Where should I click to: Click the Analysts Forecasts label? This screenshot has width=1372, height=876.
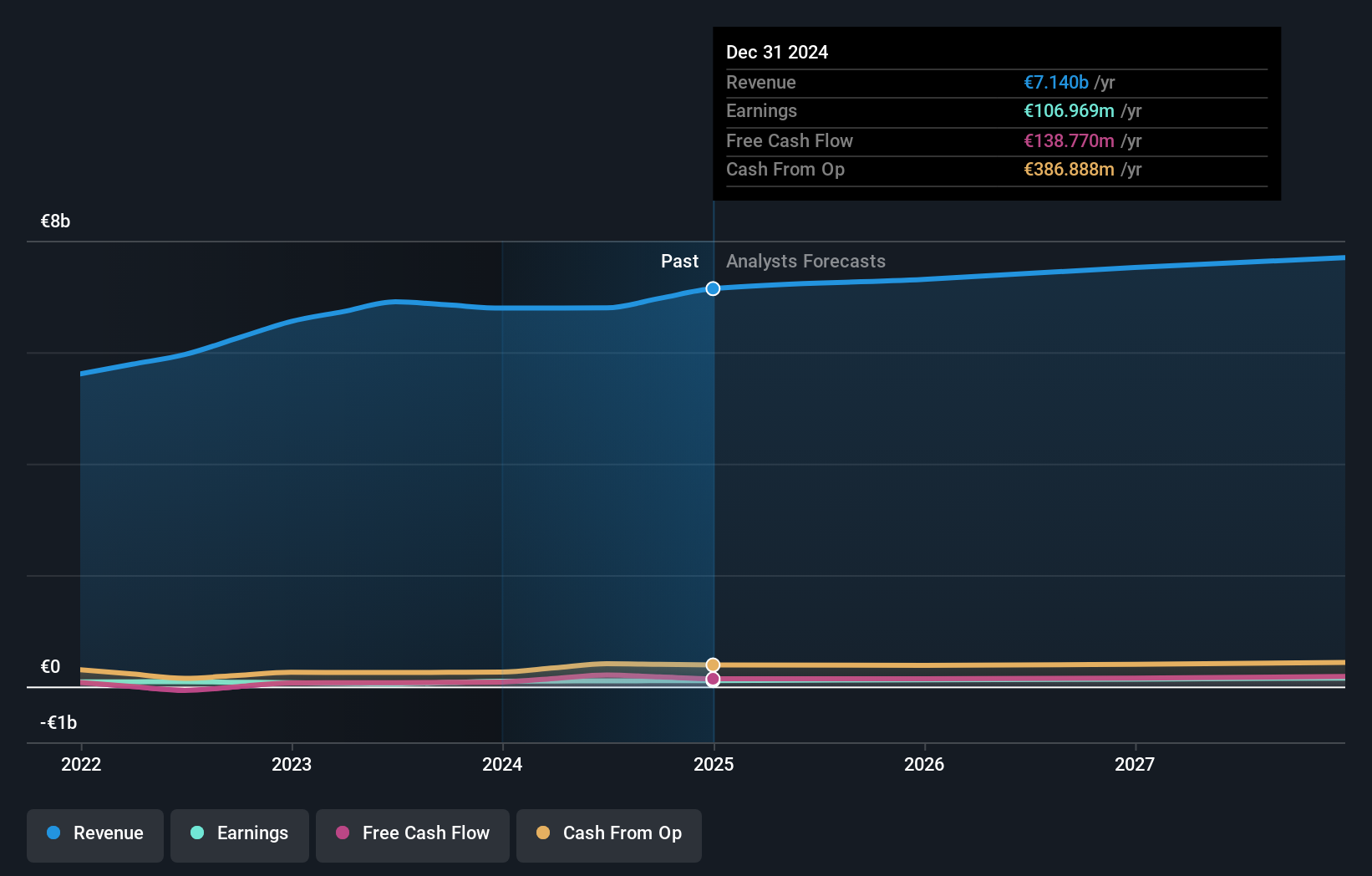tap(805, 261)
